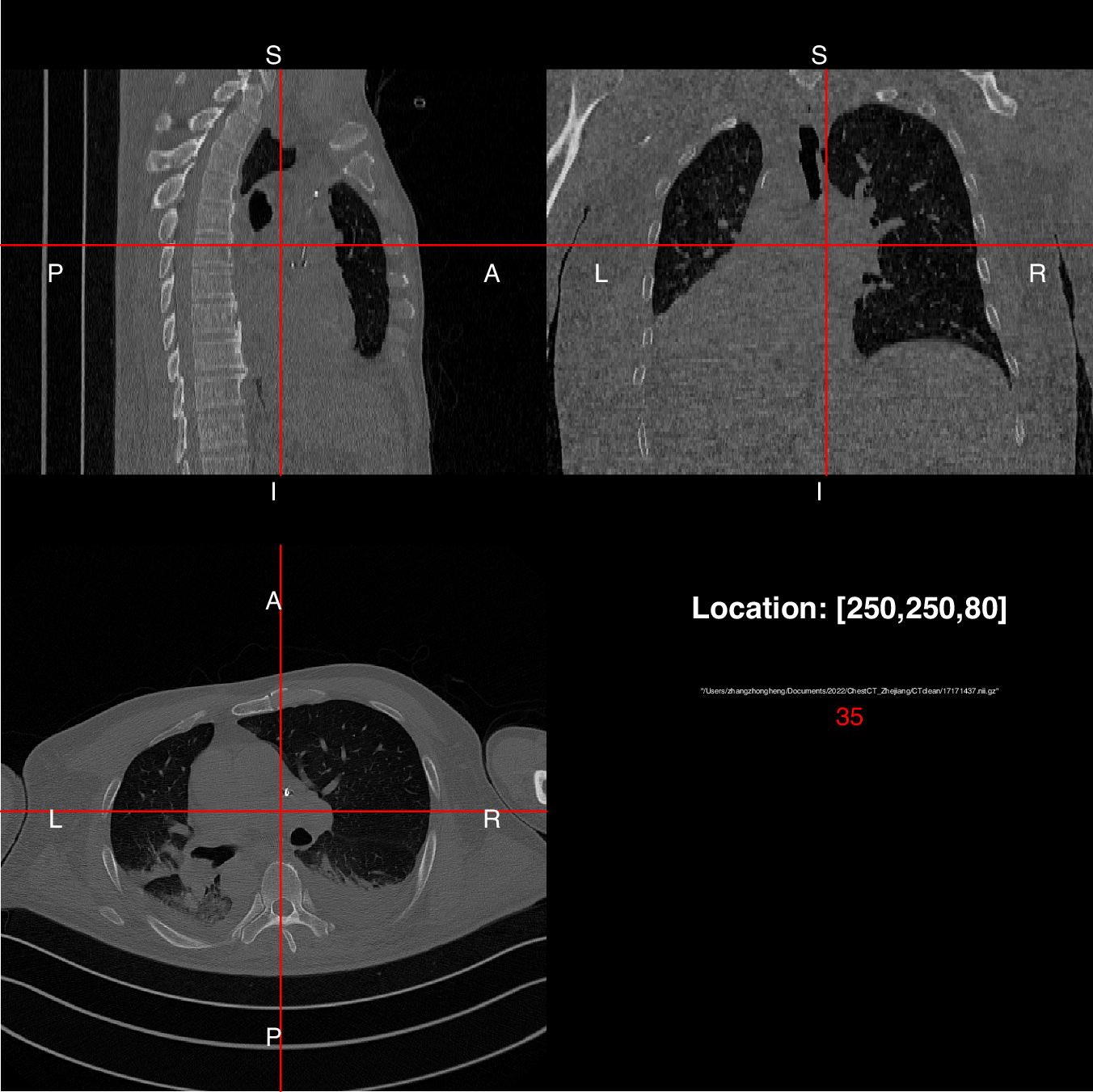The width and height of the screenshot is (1093, 1092).
Task: Click the crosshair center in the sagittal view
Action: (280, 245)
